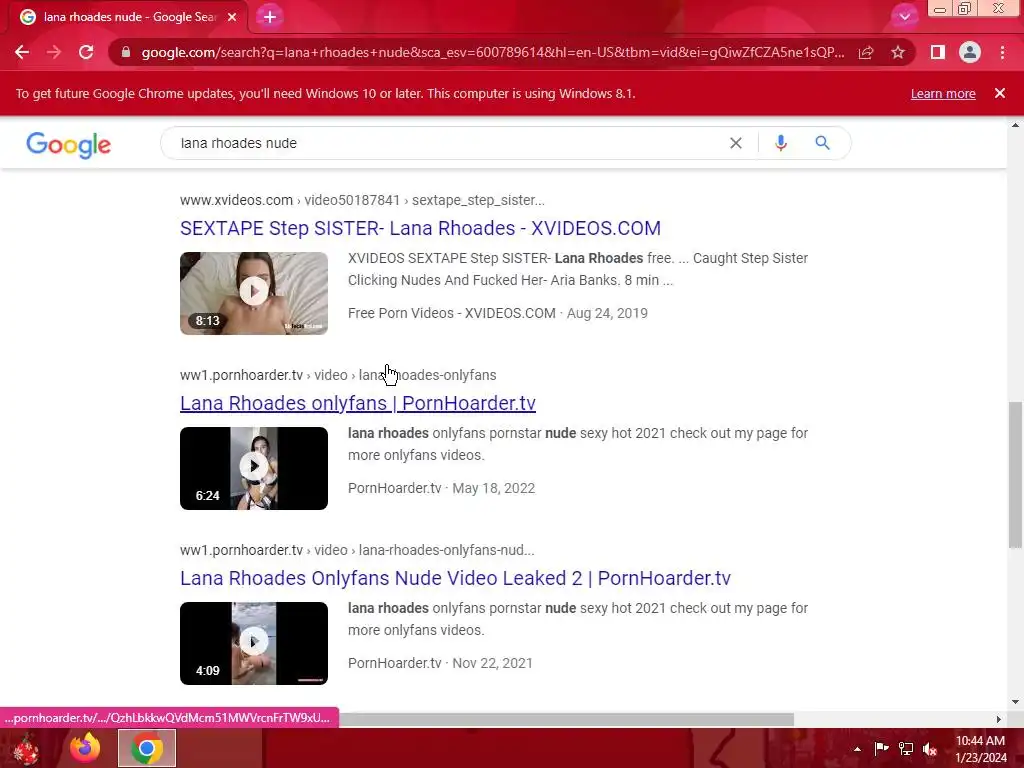
Task: Share this page using the share icon
Action: pos(866,52)
